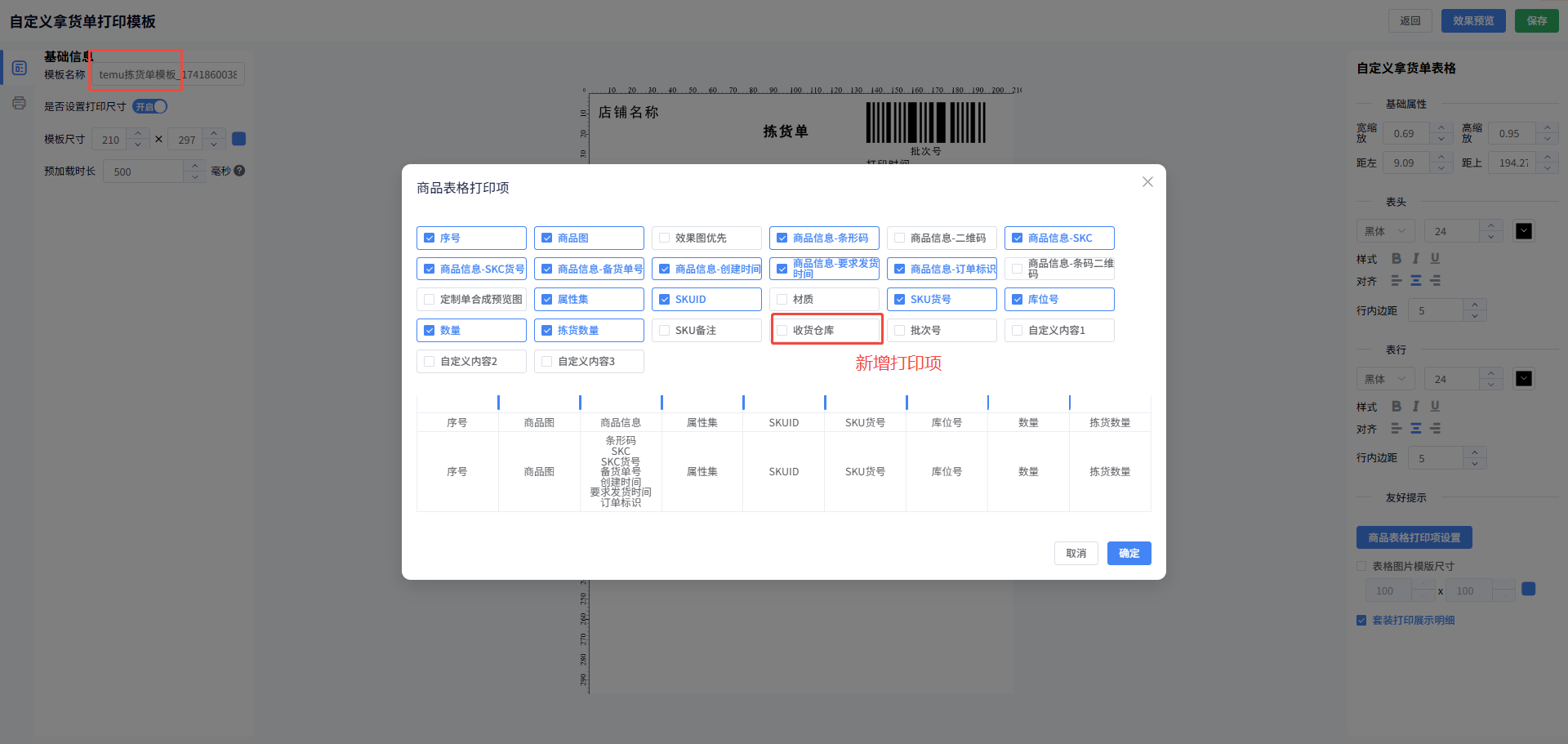Open the printer settings sidebar icon
1568x744 pixels.
(x=20, y=103)
